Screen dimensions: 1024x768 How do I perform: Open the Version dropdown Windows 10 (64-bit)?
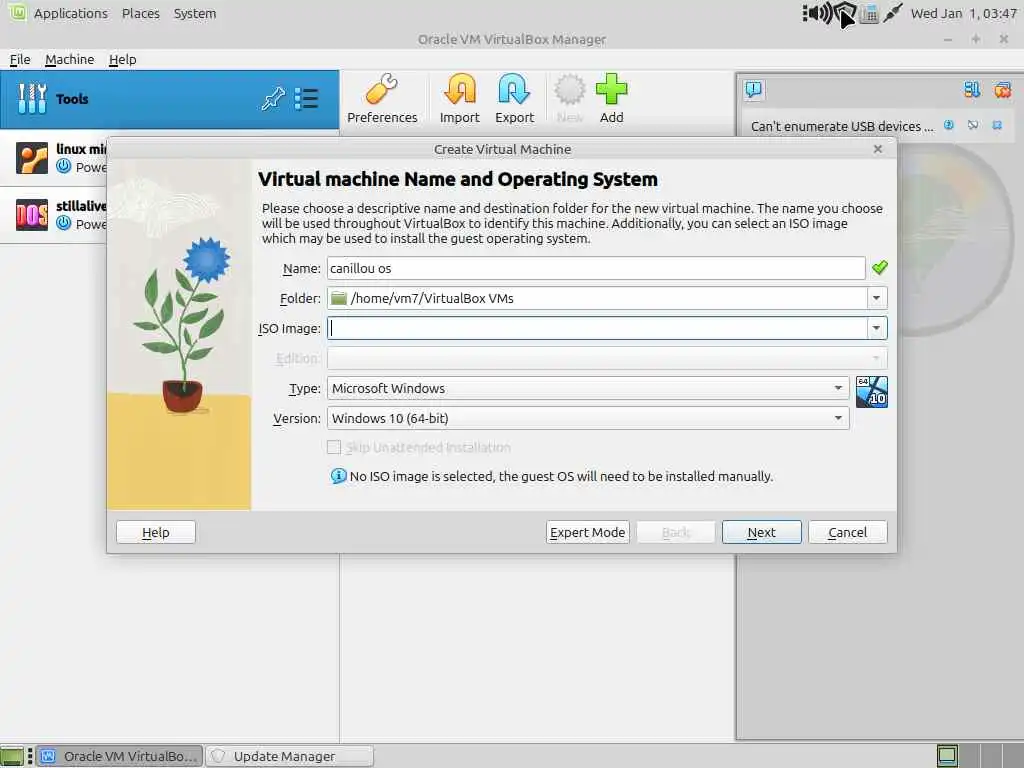click(x=588, y=419)
